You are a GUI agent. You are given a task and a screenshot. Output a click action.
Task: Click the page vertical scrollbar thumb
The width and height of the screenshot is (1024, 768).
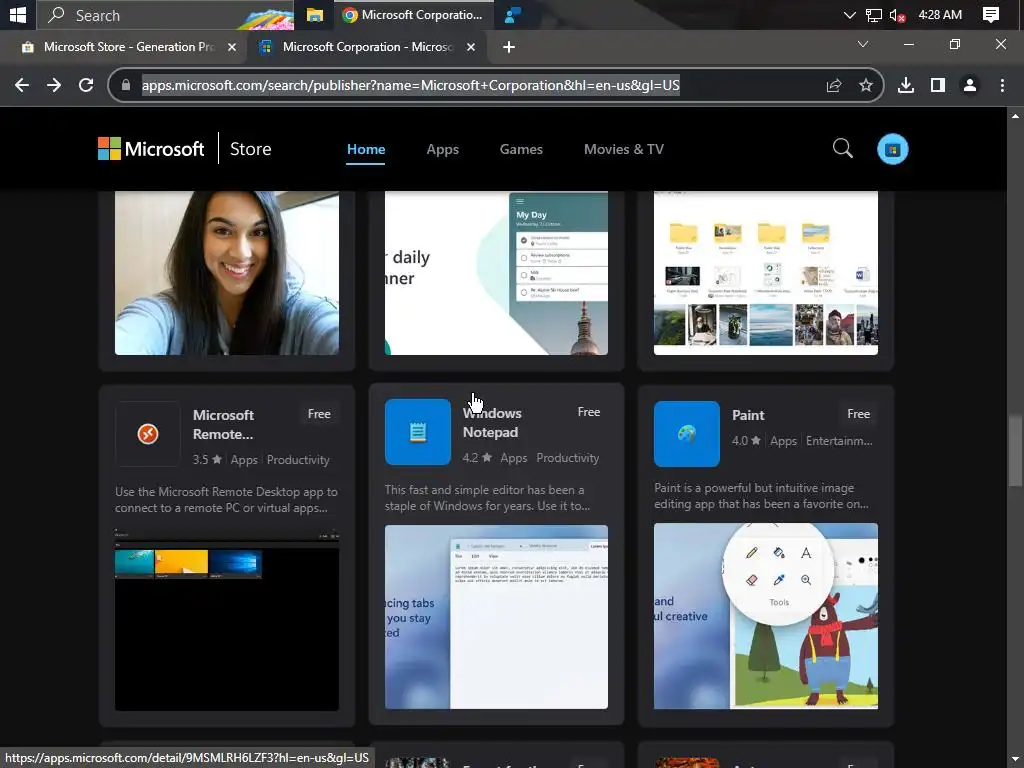[1015, 450]
